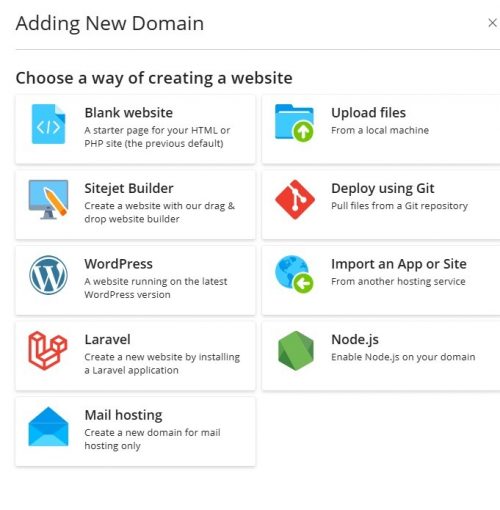The width and height of the screenshot is (500, 510).
Task: Close the Adding New Domain dialog
Action: [492, 23]
